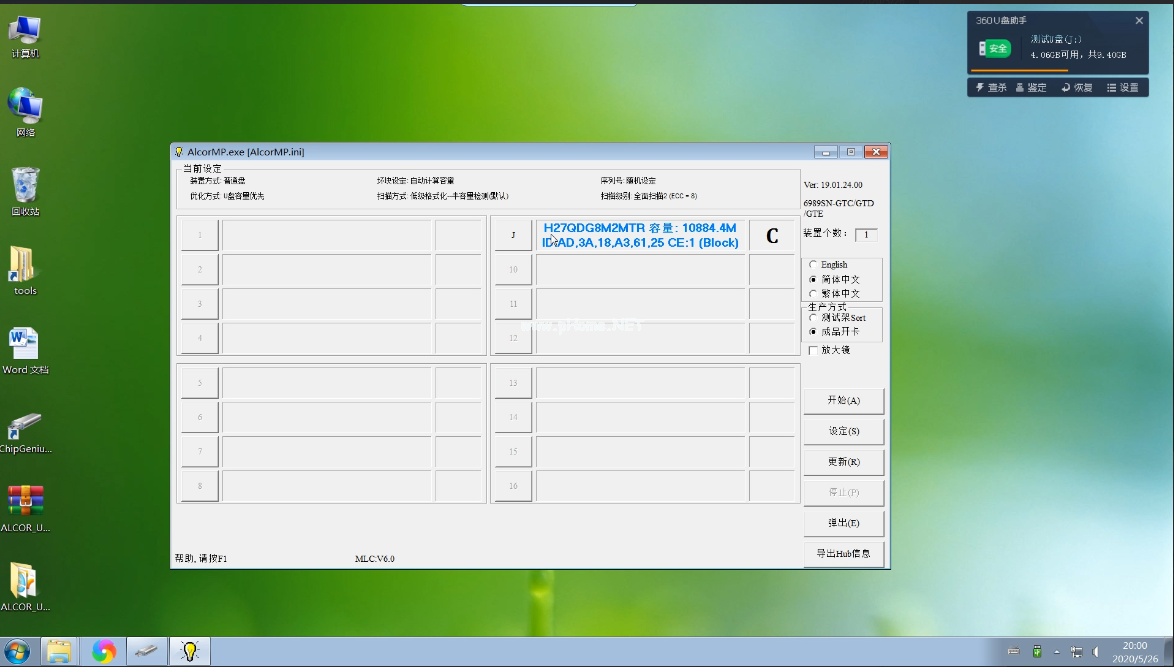Select the English language radio button
Viewport: 1174px width, 667px height.
click(x=813, y=265)
